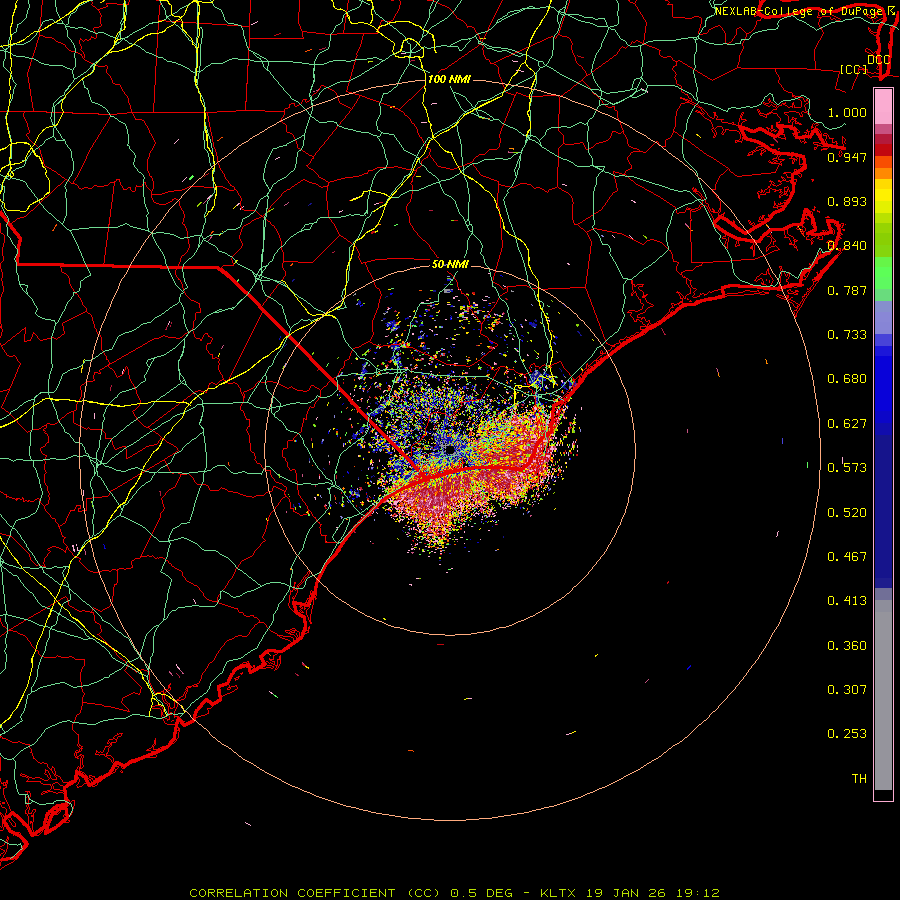Click the KLTX station identifier
Screen dimensions: 900x900
click(x=560, y=893)
